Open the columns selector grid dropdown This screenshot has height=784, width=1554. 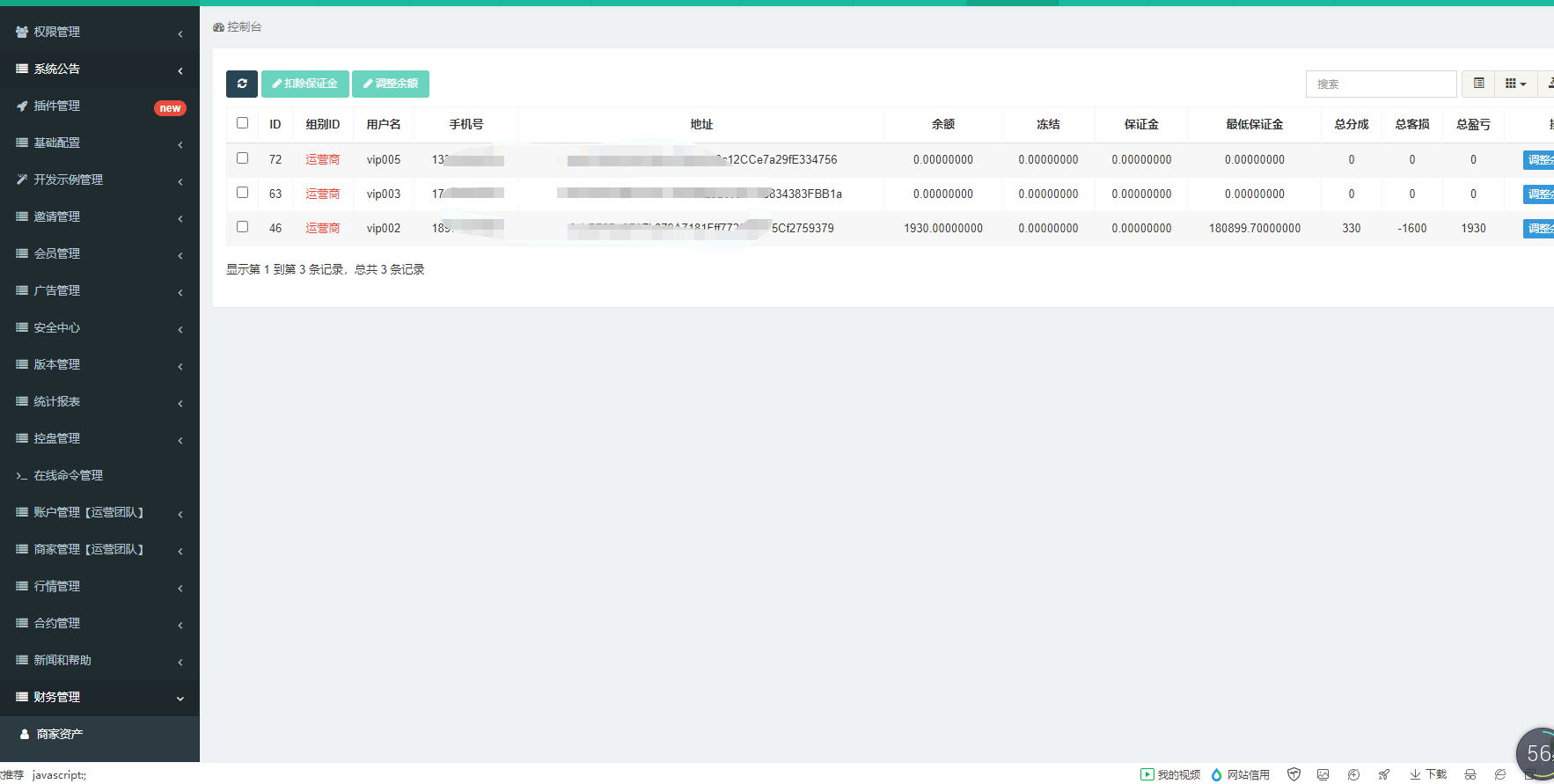pyautogui.click(x=1515, y=84)
